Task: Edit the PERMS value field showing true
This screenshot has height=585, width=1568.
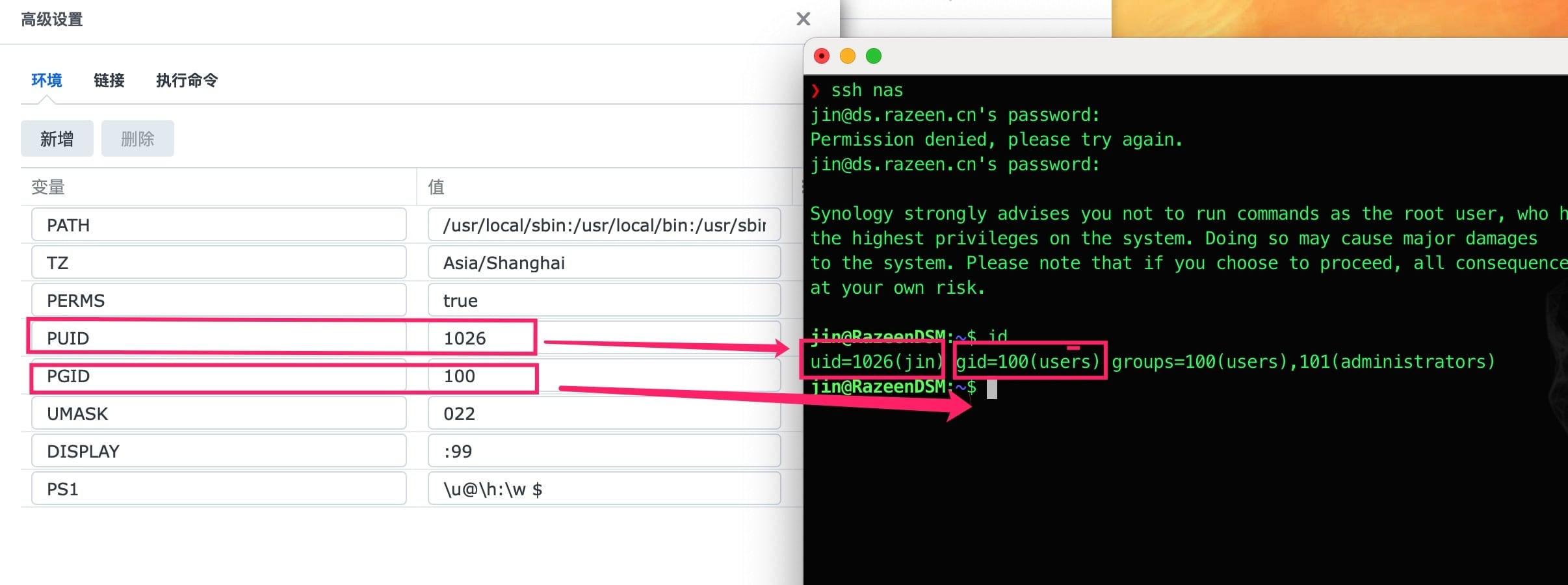Action: point(605,300)
